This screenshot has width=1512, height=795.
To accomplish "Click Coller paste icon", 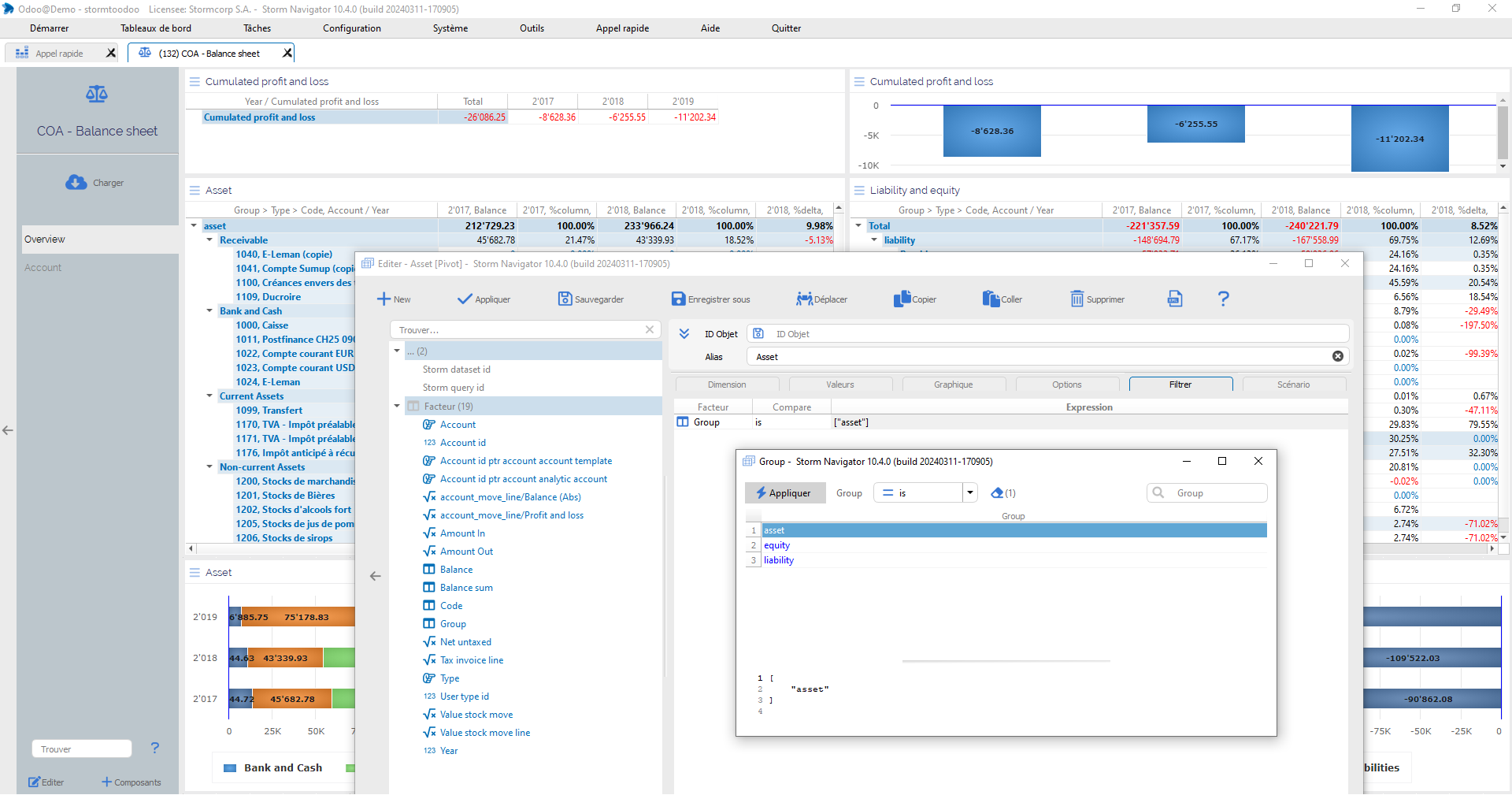I will tap(991, 299).
